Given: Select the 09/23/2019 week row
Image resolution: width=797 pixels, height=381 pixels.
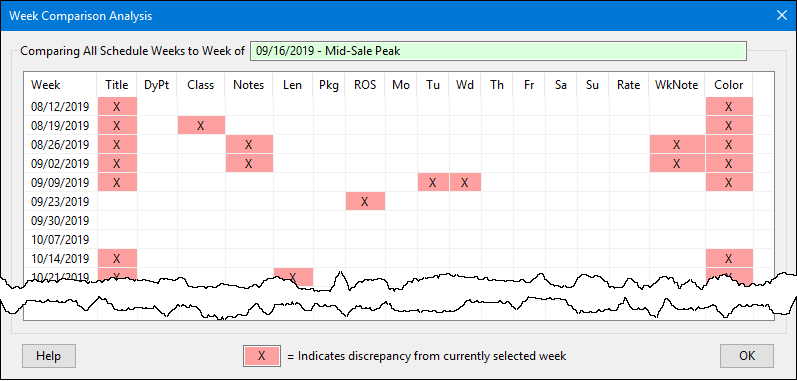Looking at the screenshot, I should tap(398, 202).
